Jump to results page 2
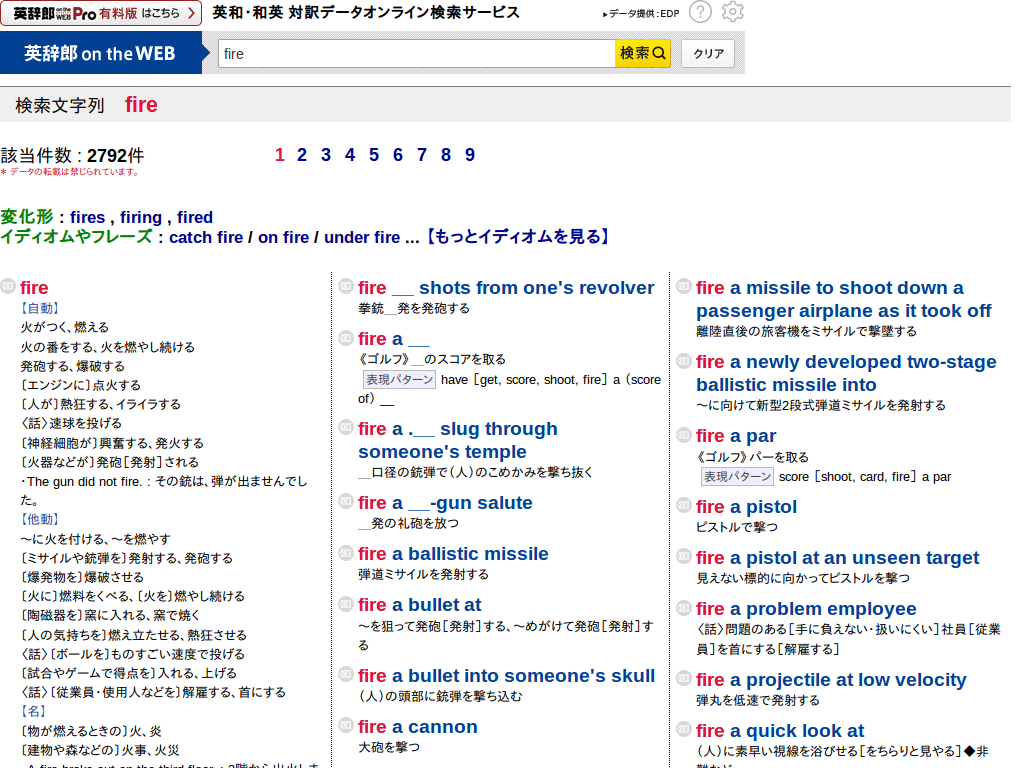This screenshot has width=1024, height=768. tap(301, 155)
